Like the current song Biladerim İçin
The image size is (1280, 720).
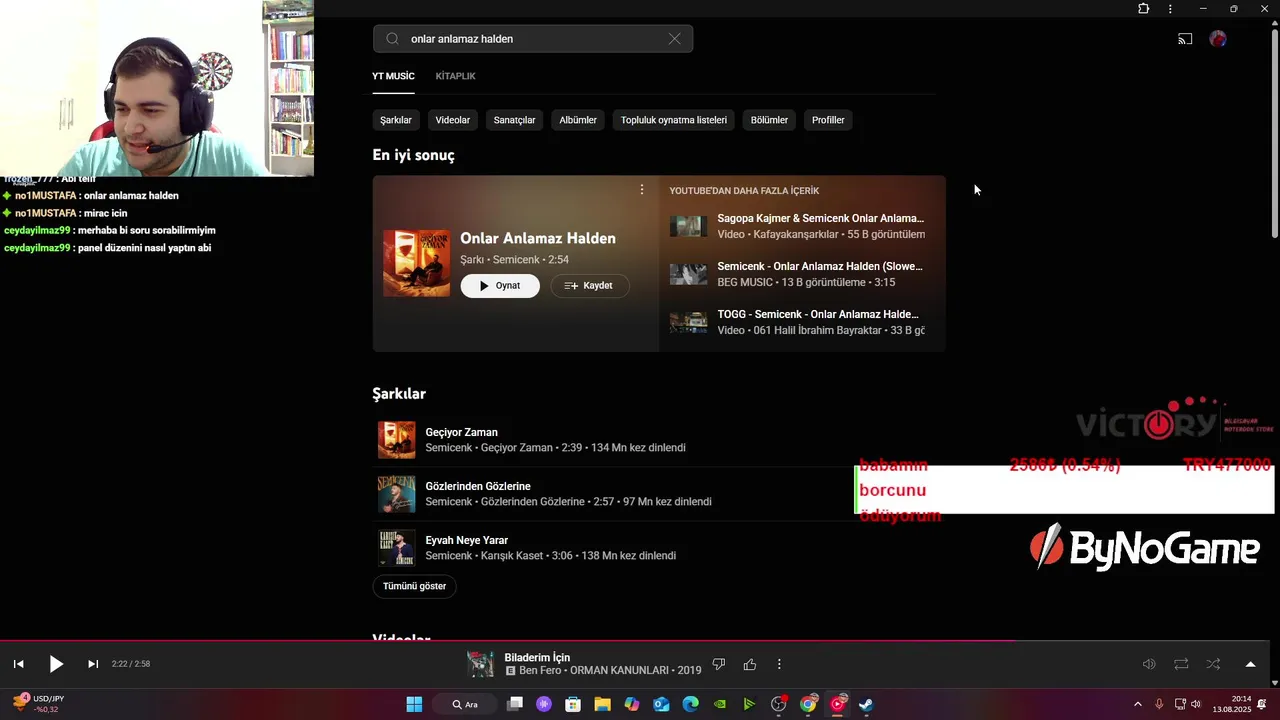[x=750, y=664]
